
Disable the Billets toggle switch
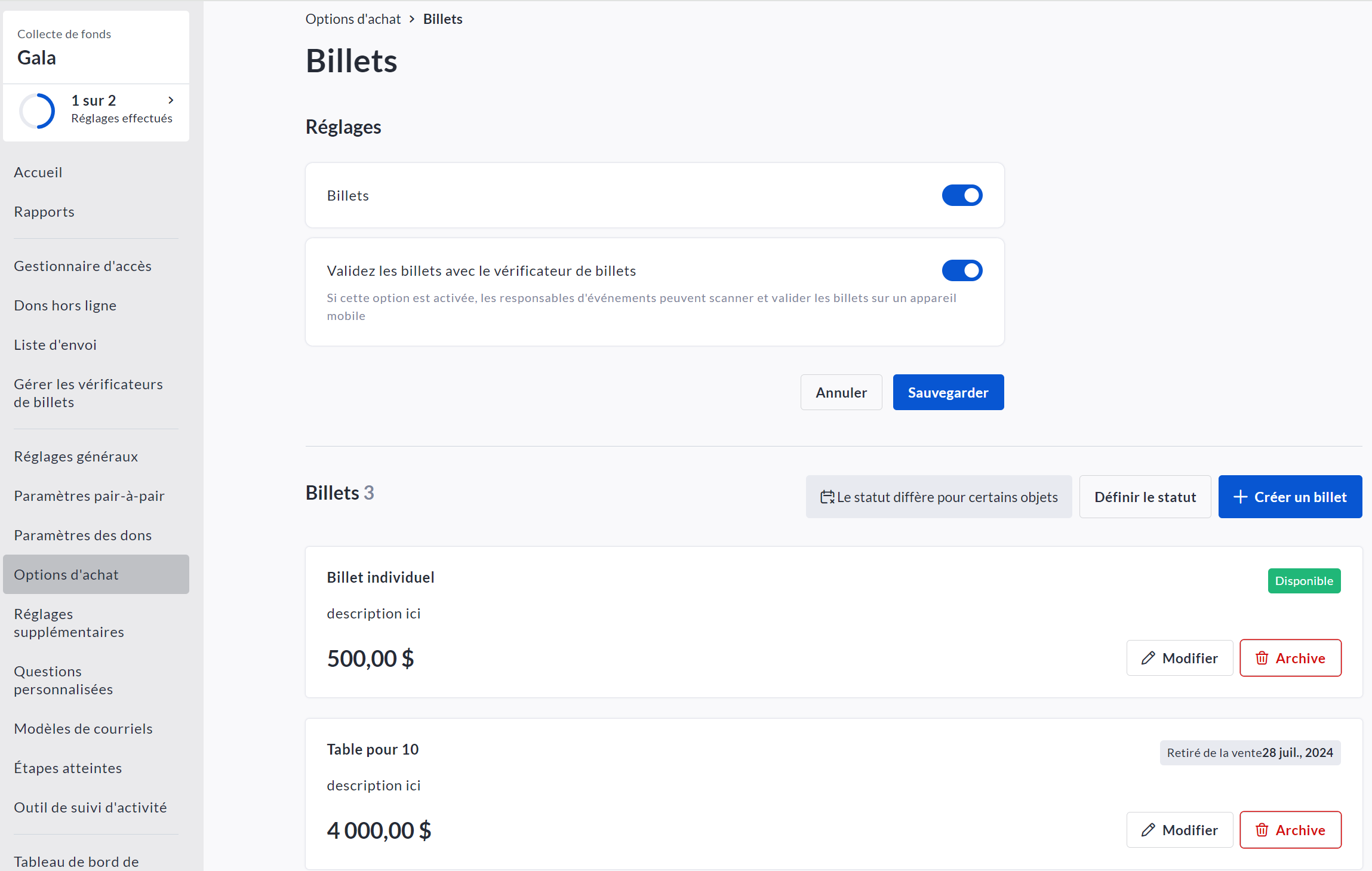click(x=962, y=195)
